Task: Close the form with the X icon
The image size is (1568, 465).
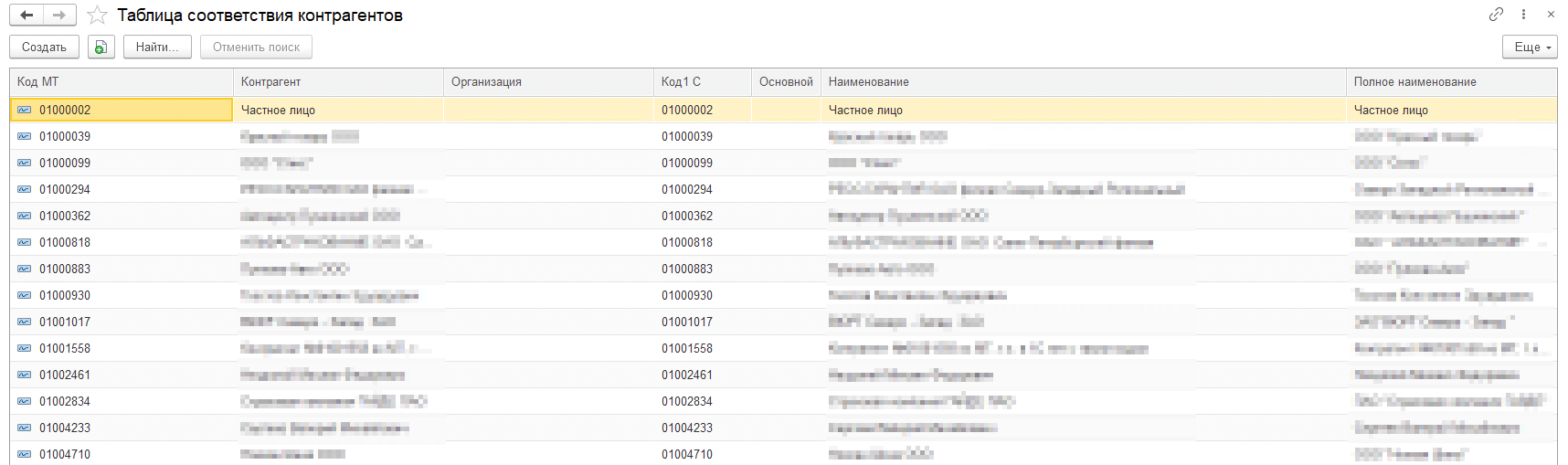Action: click(1551, 14)
